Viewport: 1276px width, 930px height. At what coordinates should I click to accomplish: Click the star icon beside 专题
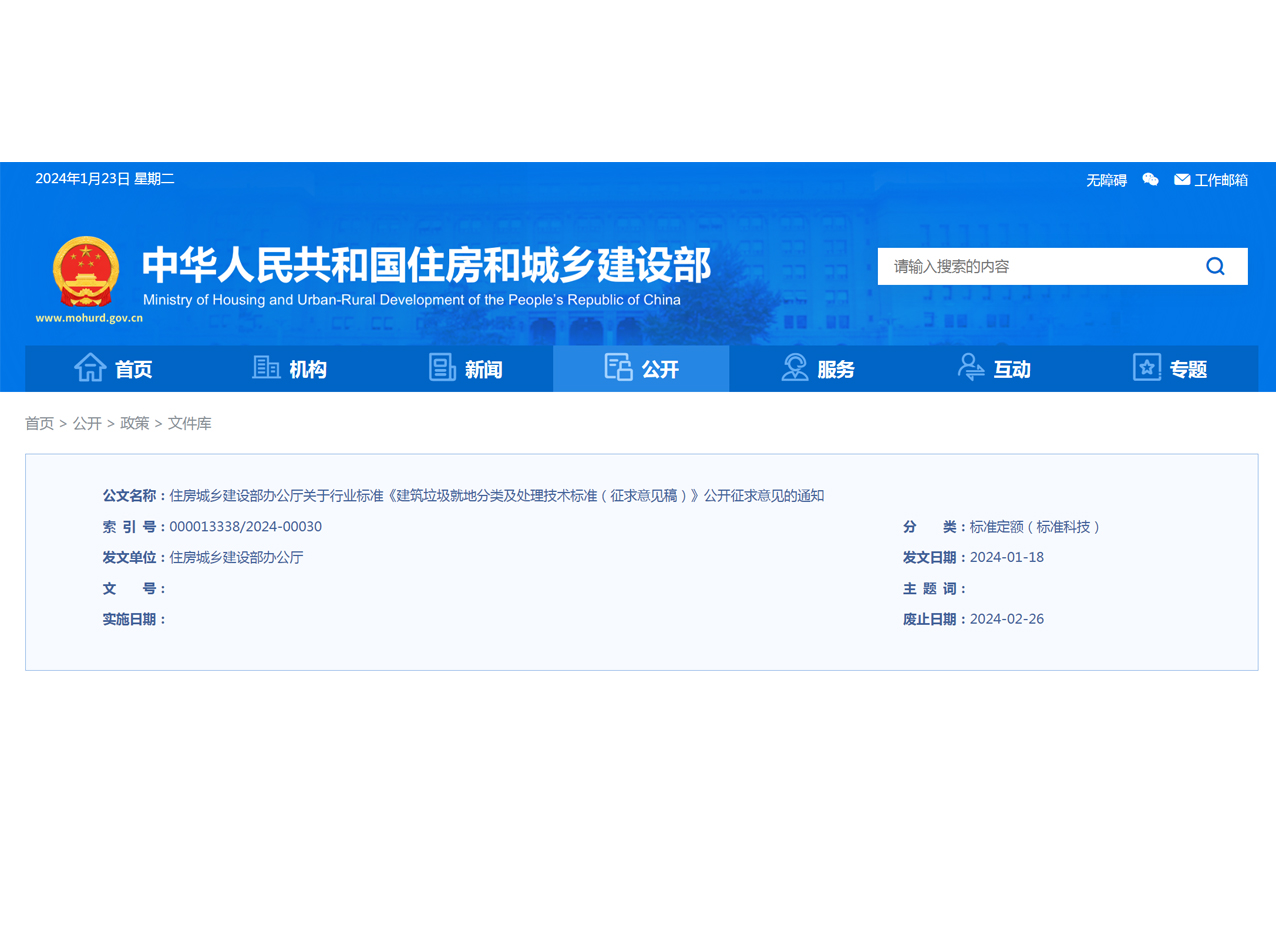coord(1147,368)
